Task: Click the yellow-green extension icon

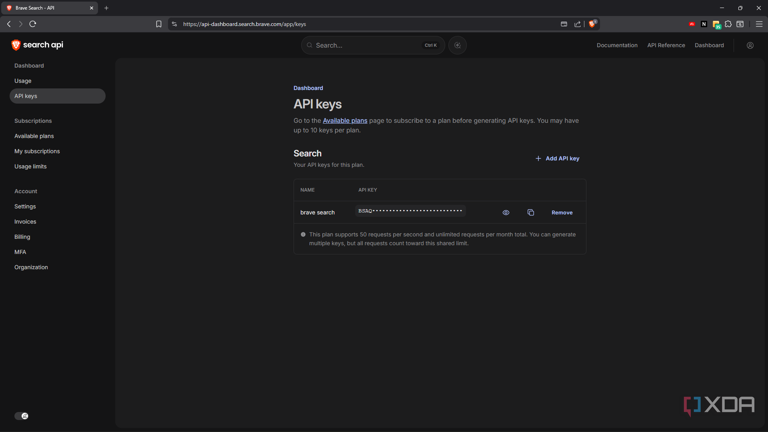Action: [717, 24]
